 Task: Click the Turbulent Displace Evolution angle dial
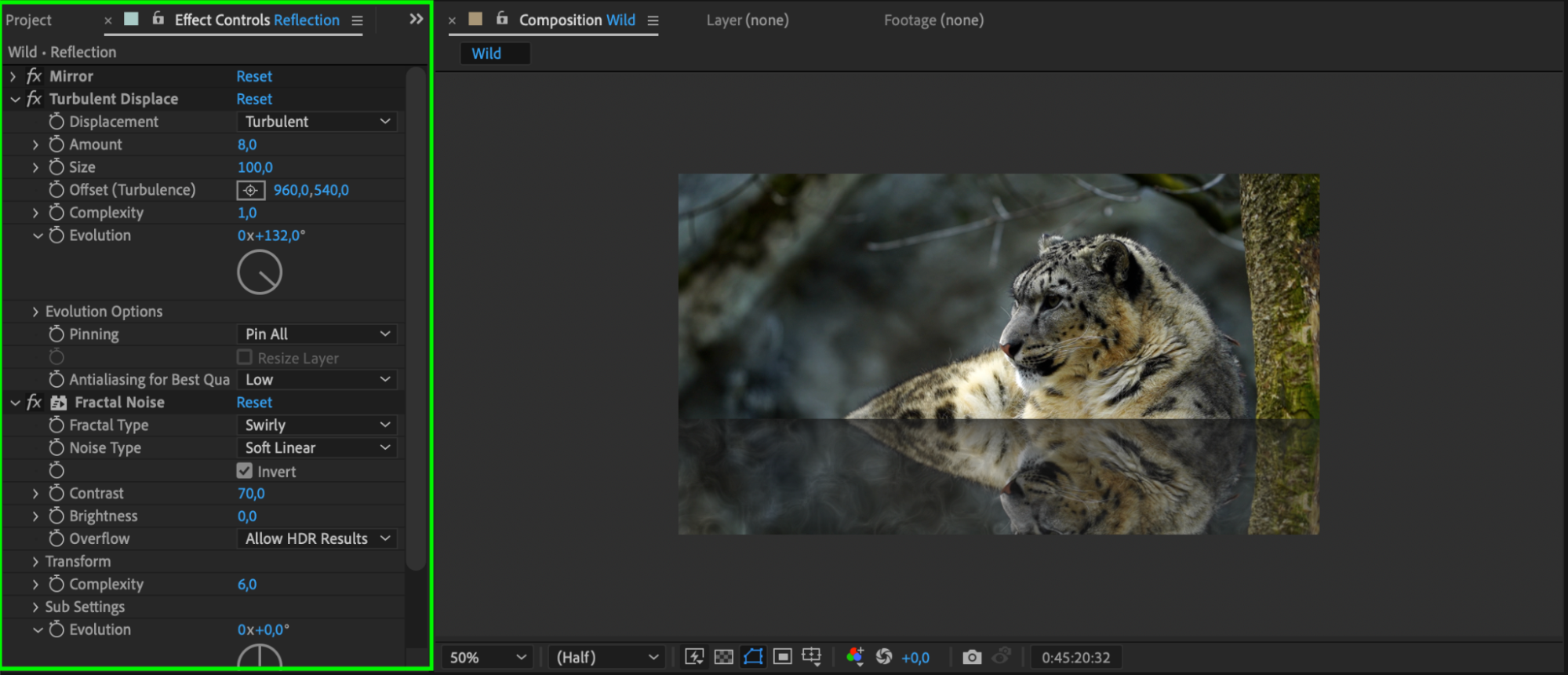pyautogui.click(x=260, y=272)
